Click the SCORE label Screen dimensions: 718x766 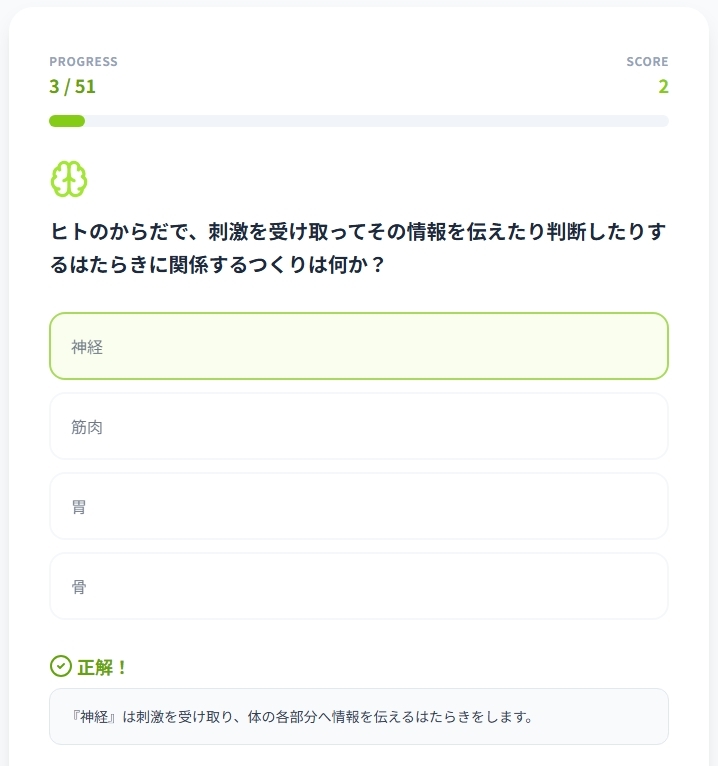point(647,62)
